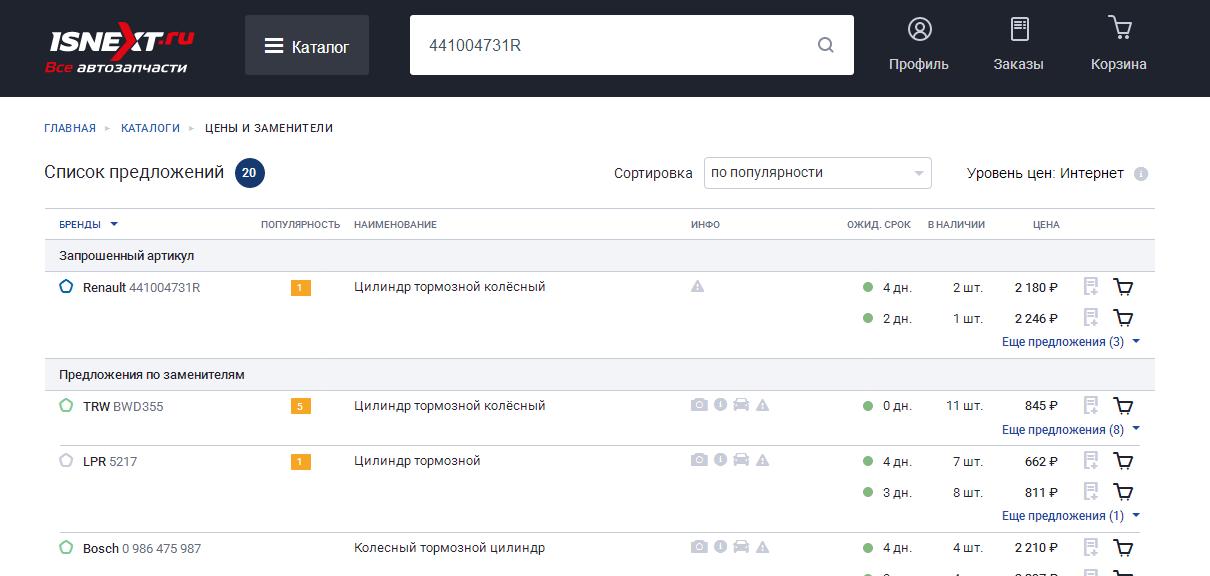Open the sorting dropdown 'по популярности'
Viewport: 1210px width, 576px height.
point(817,173)
